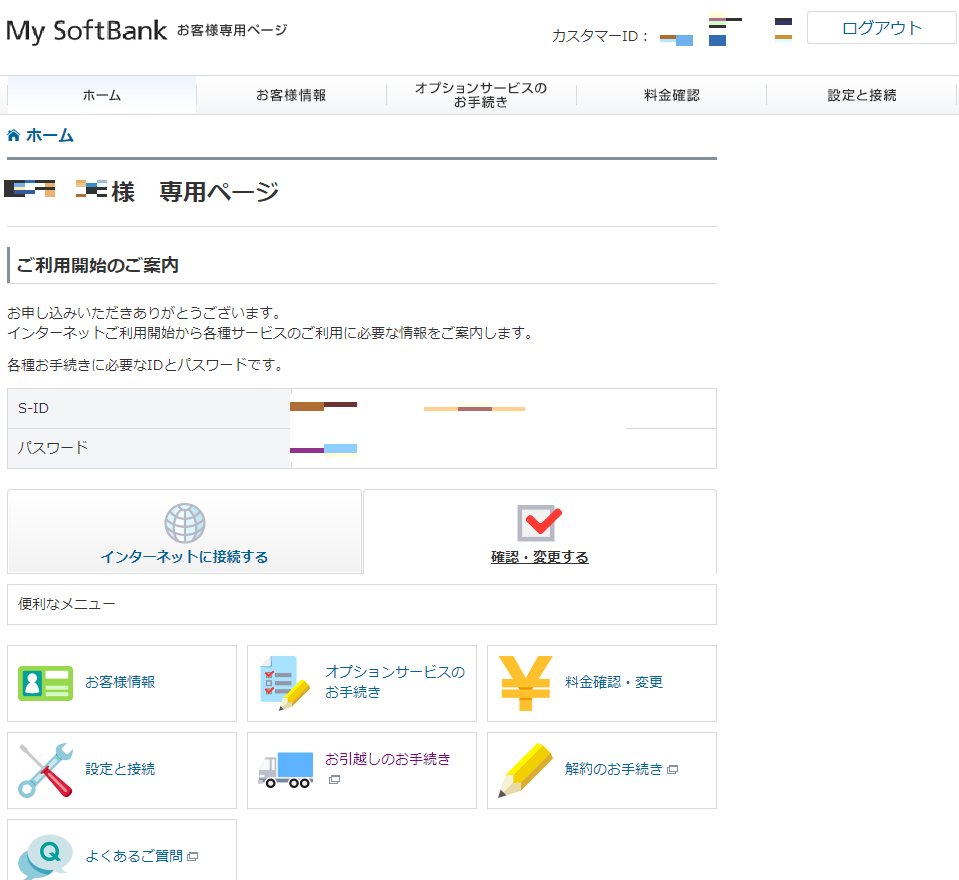
Task: Open よくあるご質問 link
Action: [x=134, y=856]
